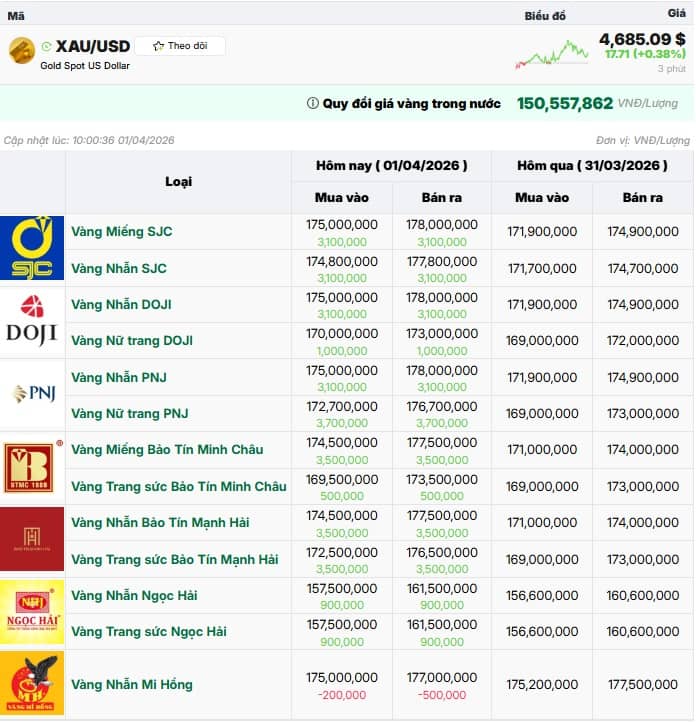Viewport: 696px width, 724px height.
Task: Open Vàng Nhẫn Bảo Tín Mạnh Hải link
Action: (x=160, y=523)
